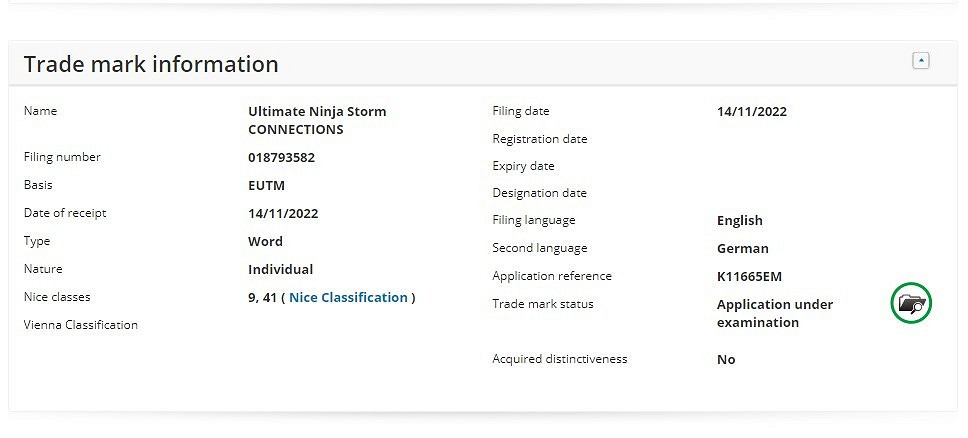Click the Individual nature value

pyautogui.click(x=280, y=269)
